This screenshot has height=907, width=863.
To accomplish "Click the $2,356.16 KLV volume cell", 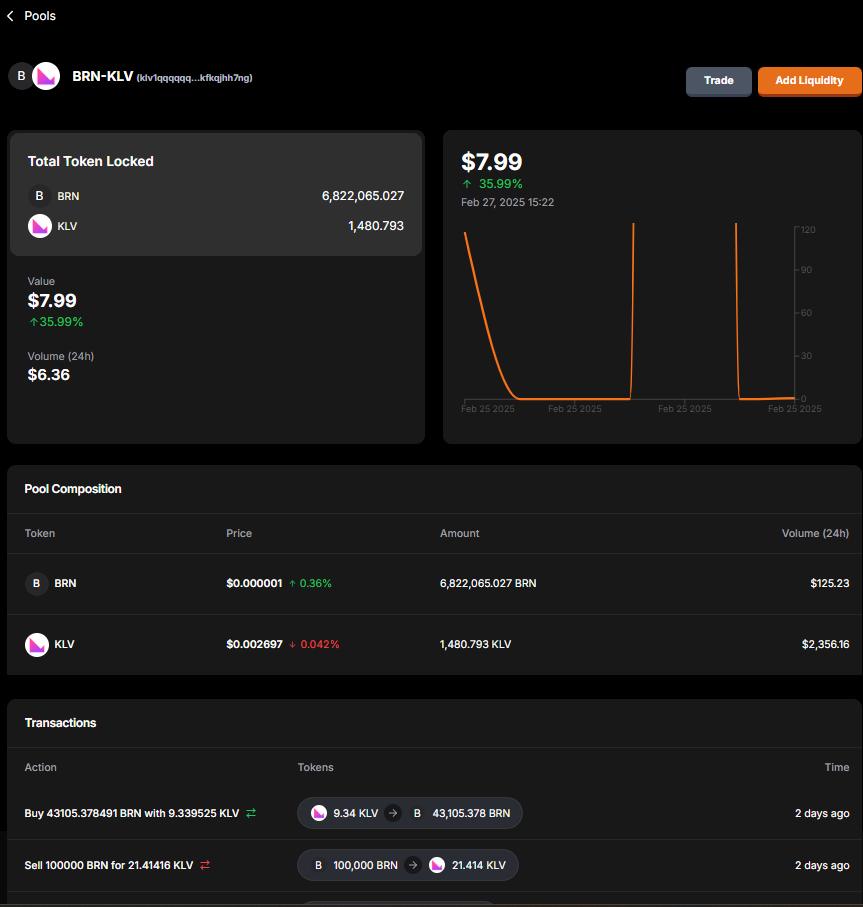I will tap(825, 644).
